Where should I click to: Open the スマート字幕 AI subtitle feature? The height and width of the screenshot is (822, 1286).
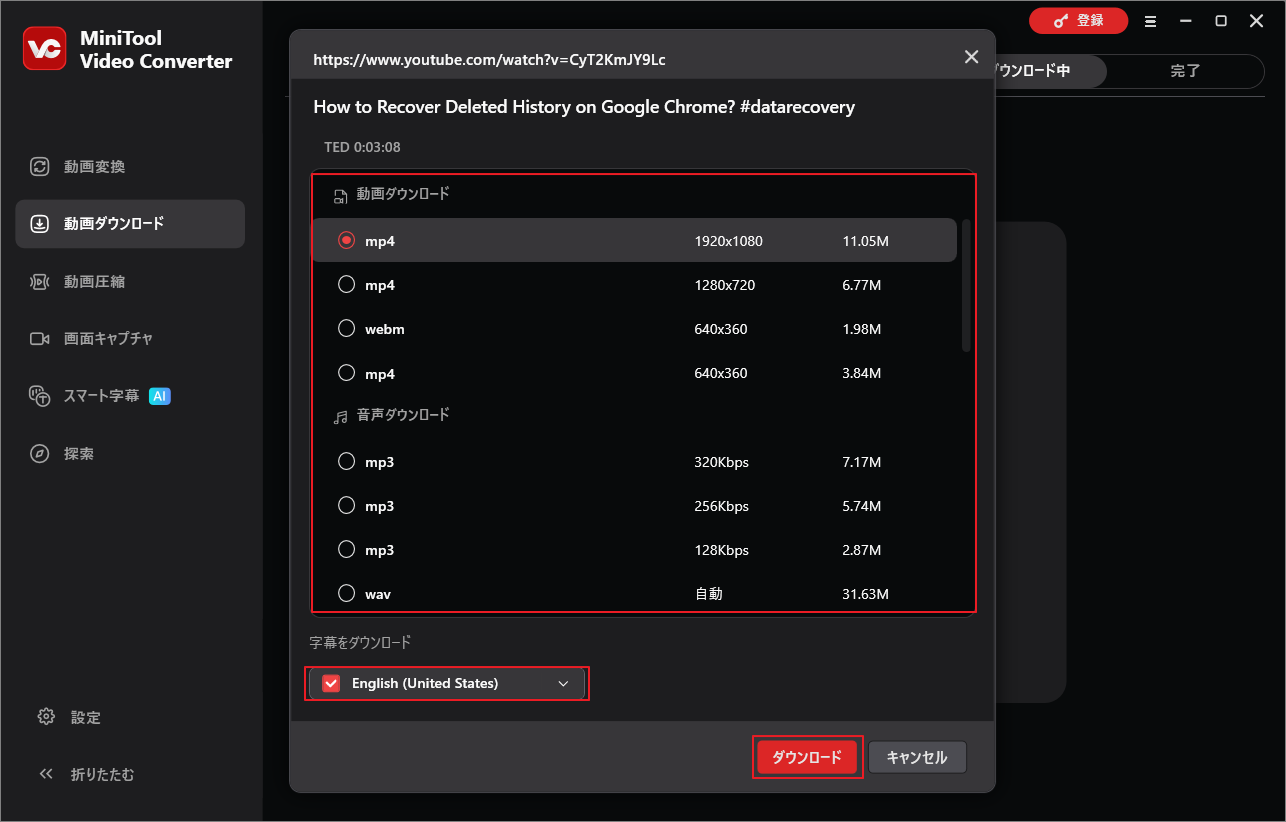point(95,395)
